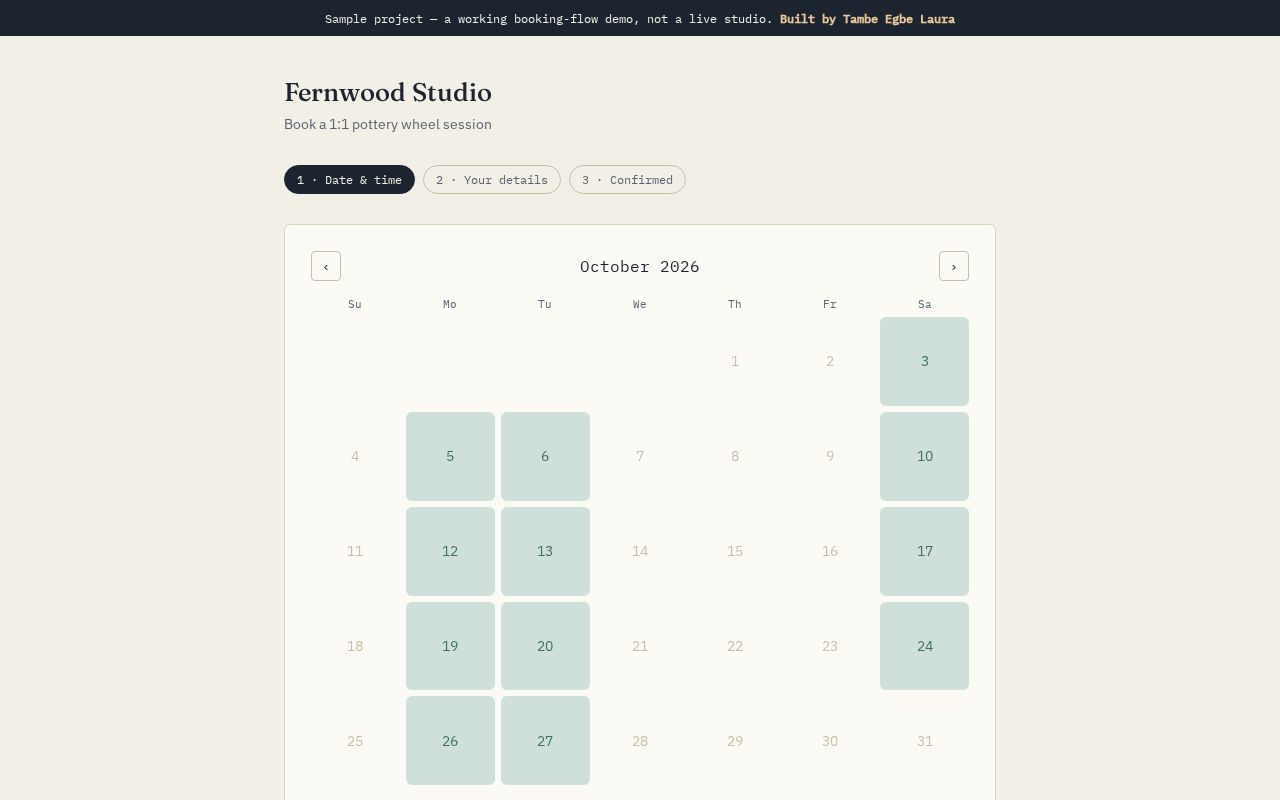Go to the previous month arrow
This screenshot has width=1280, height=800.
point(326,266)
